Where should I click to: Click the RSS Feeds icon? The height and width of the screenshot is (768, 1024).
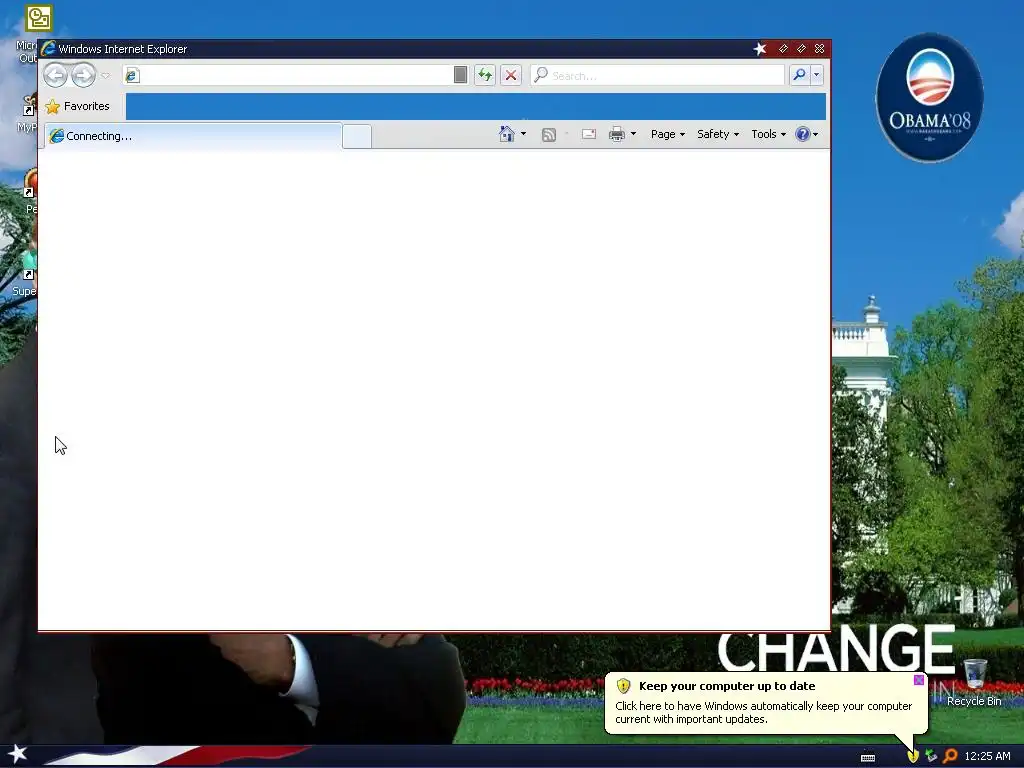549,135
